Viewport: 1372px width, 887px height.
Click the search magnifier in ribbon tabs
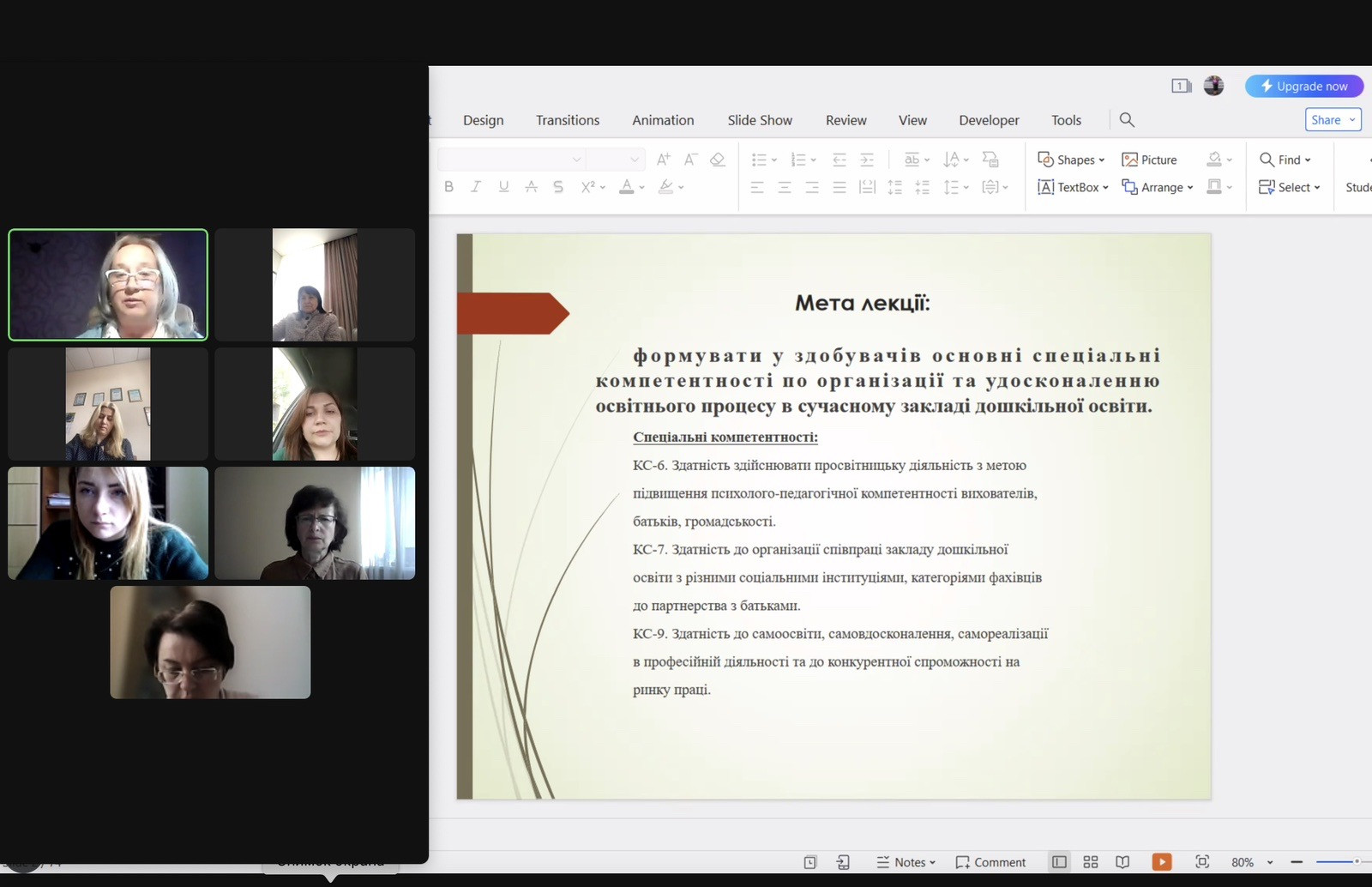[x=1127, y=120]
